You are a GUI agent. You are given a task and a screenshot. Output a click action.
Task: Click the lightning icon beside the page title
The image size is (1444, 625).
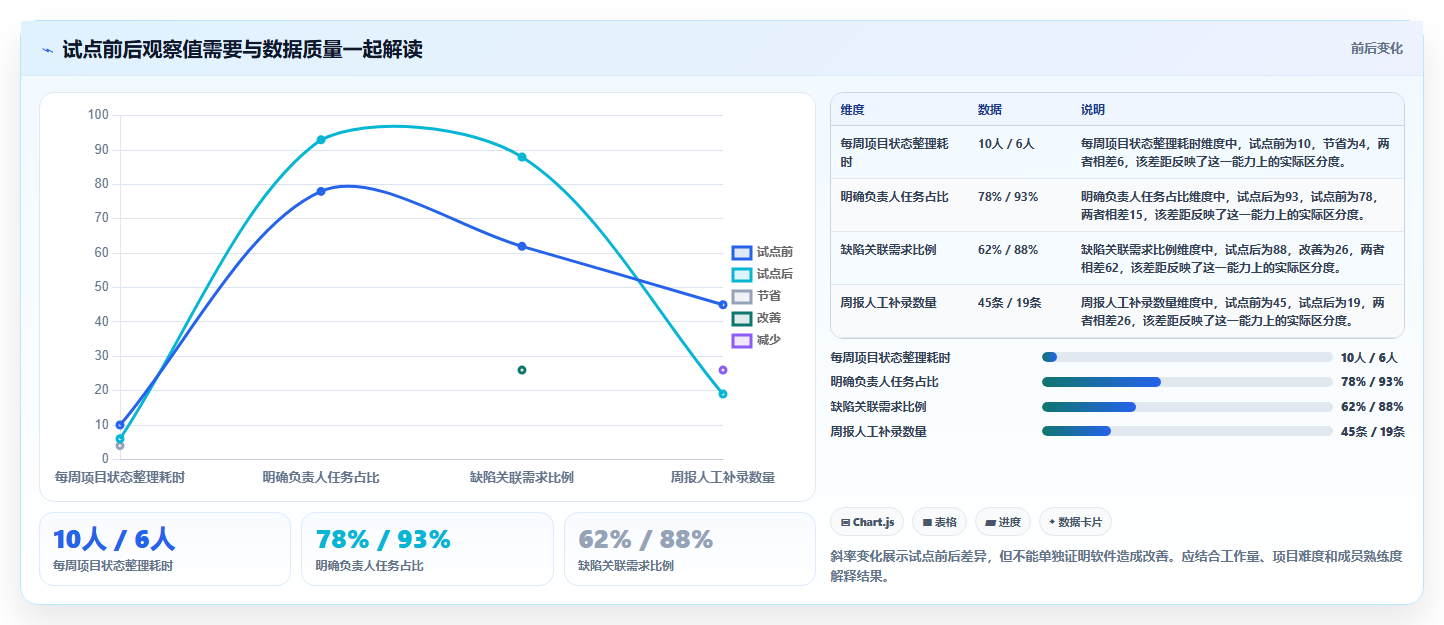click(48, 50)
